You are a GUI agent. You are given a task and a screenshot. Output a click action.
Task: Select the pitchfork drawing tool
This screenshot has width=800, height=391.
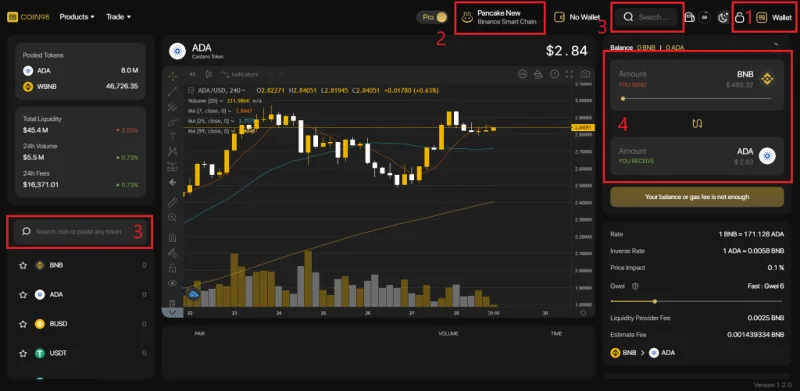172,107
